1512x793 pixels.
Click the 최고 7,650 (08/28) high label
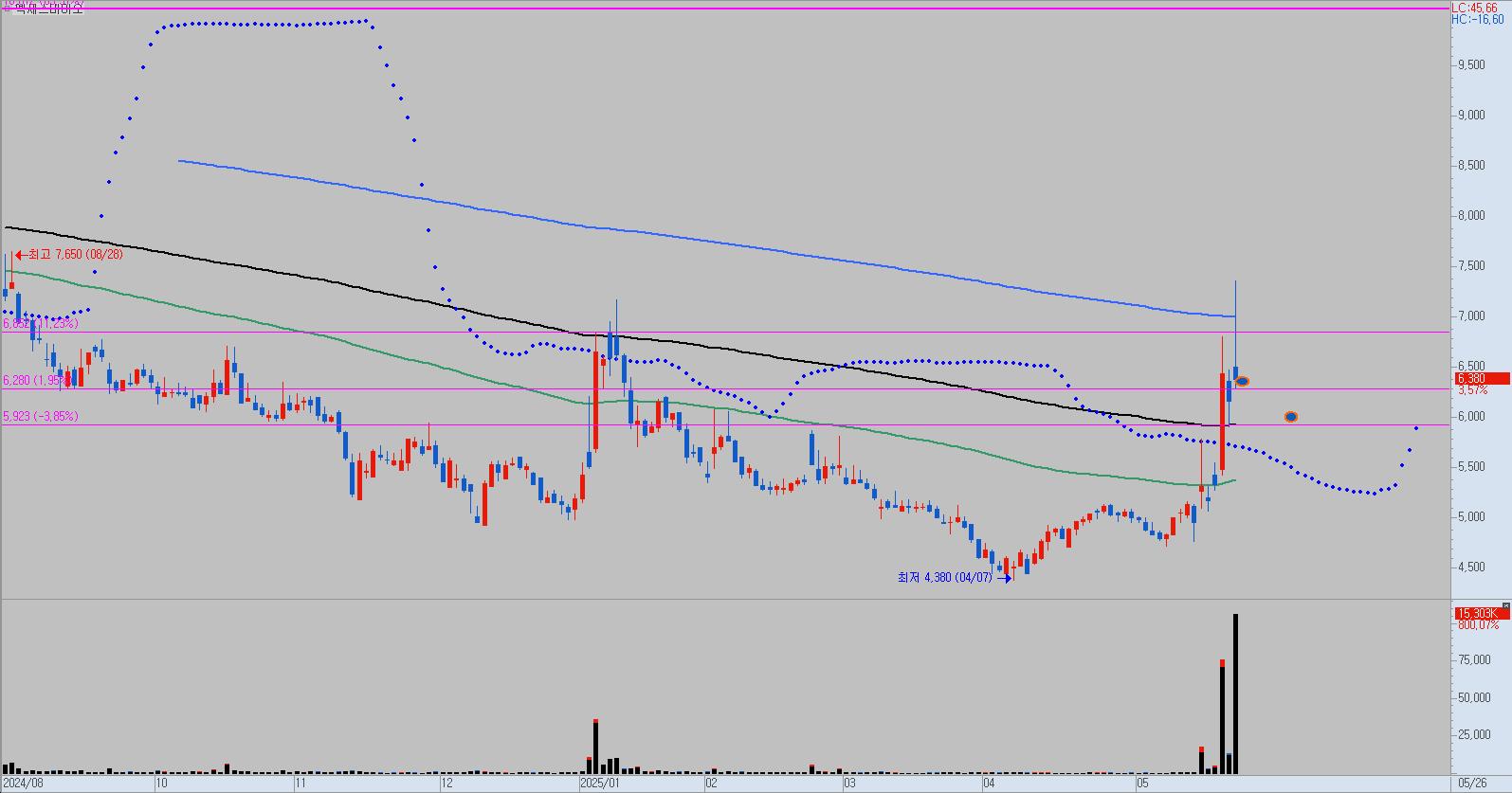[x=75, y=255]
